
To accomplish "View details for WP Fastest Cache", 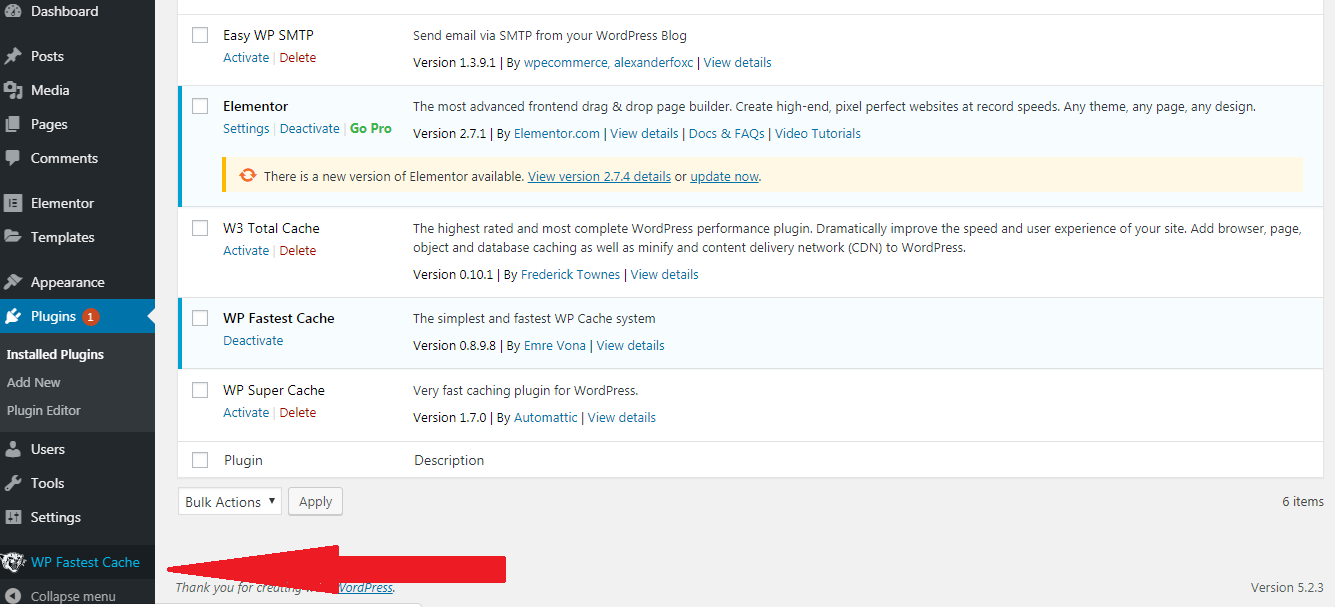I will [x=631, y=345].
